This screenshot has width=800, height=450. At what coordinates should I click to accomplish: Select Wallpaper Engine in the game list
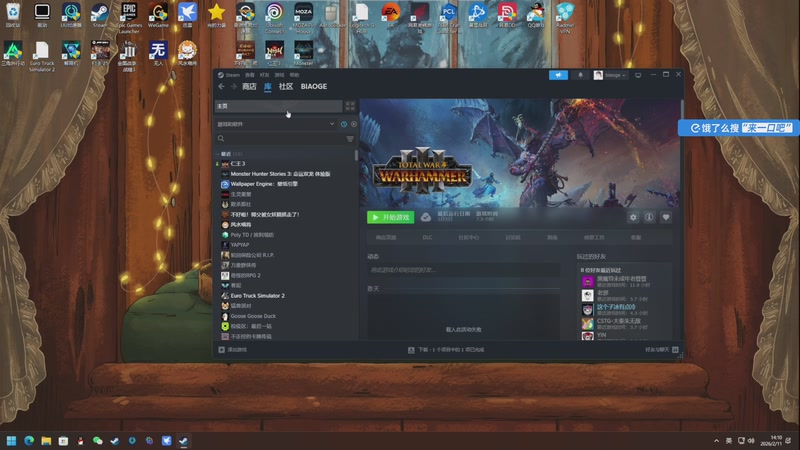click(x=264, y=184)
